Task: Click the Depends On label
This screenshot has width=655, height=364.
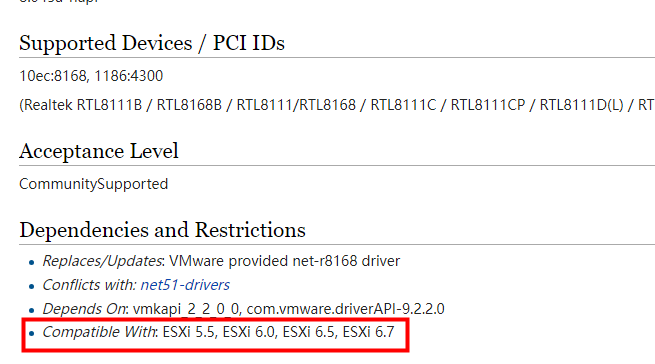Action: click(x=84, y=309)
